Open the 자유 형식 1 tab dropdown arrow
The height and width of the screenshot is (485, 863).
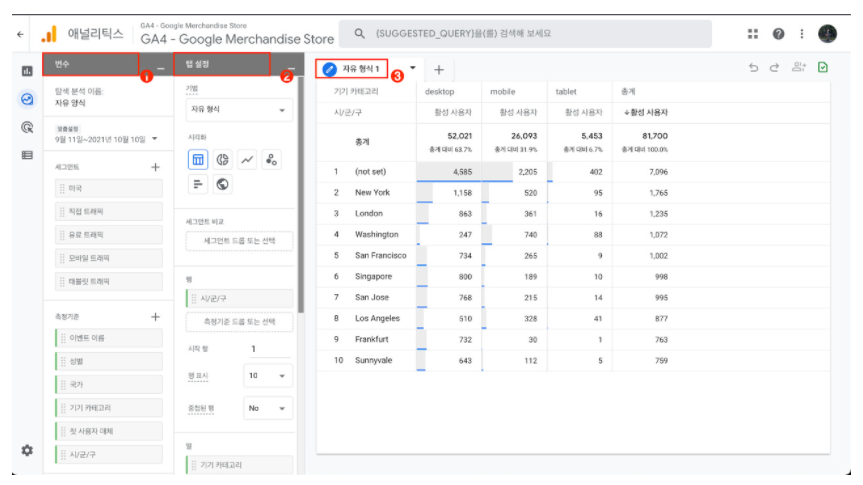(413, 68)
